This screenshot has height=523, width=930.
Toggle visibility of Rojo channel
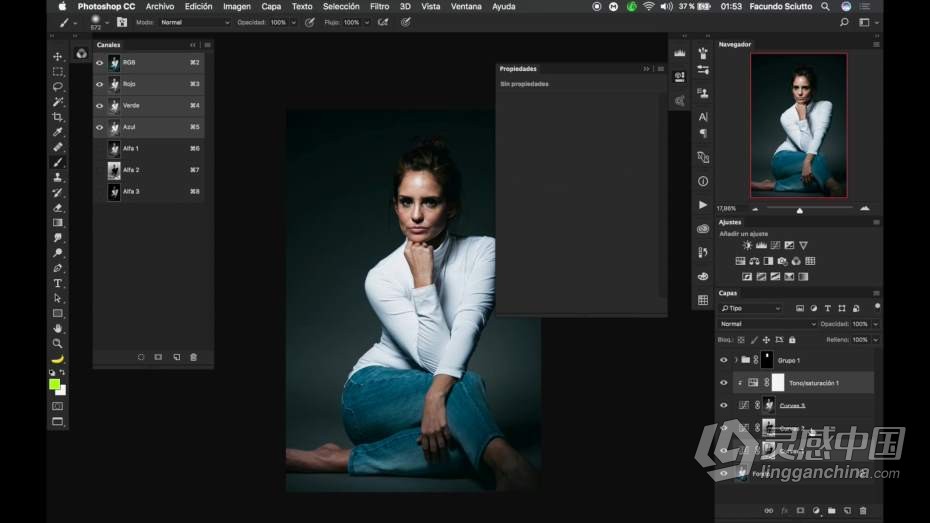[x=100, y=84]
